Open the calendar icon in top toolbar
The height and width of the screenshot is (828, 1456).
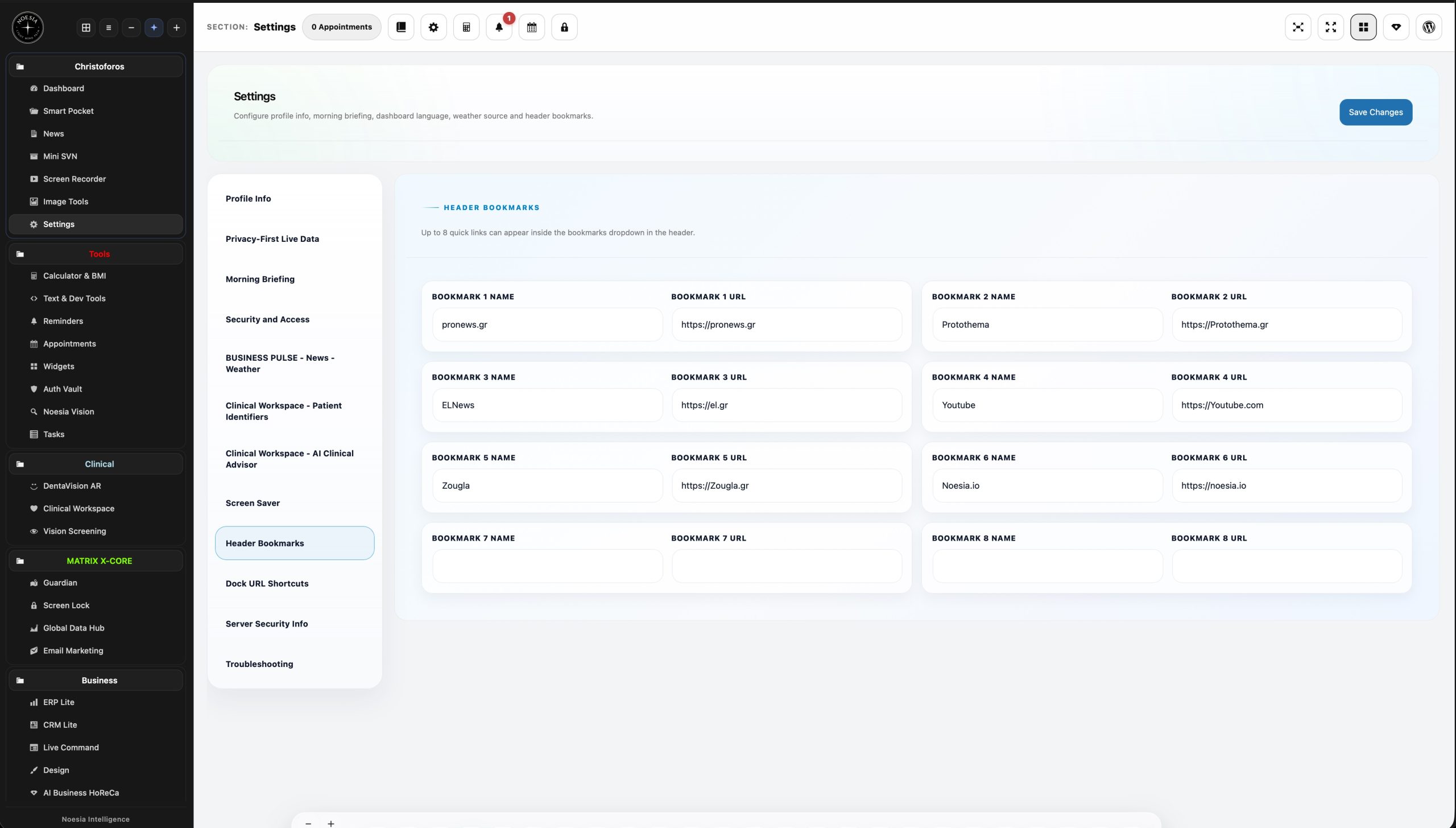[x=532, y=27]
